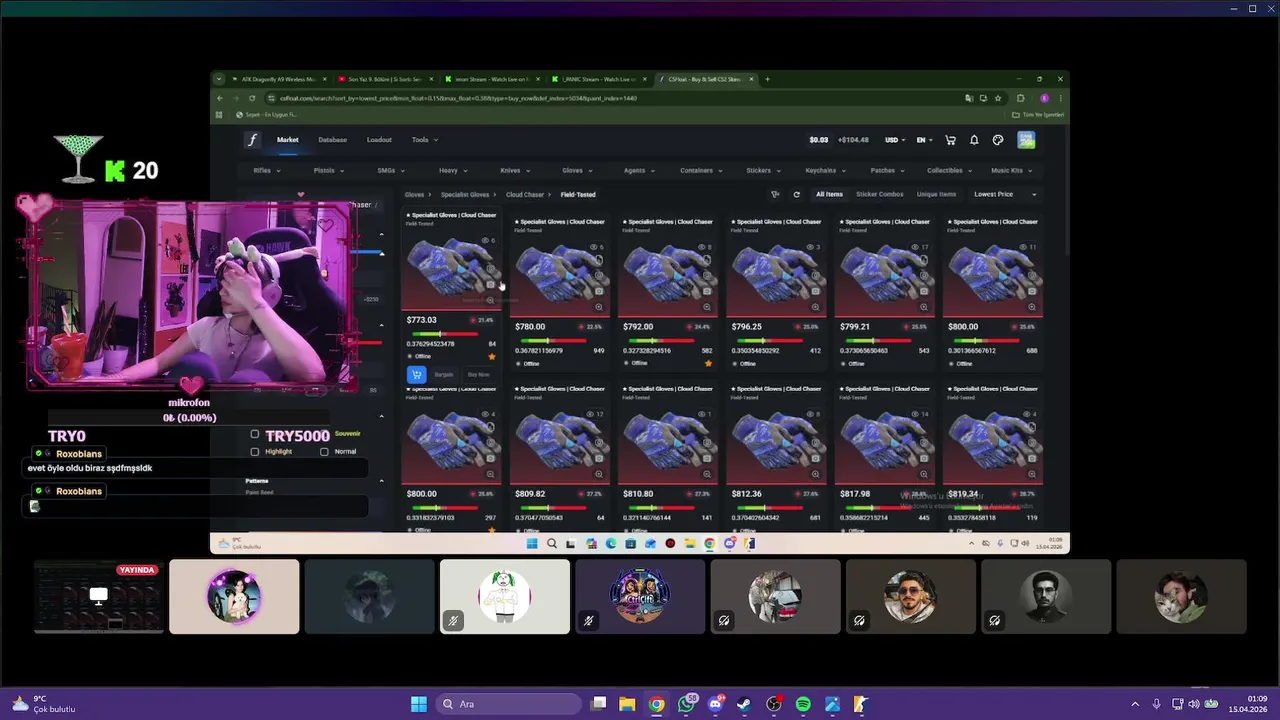Click the $104.48 balance amount

point(853,140)
